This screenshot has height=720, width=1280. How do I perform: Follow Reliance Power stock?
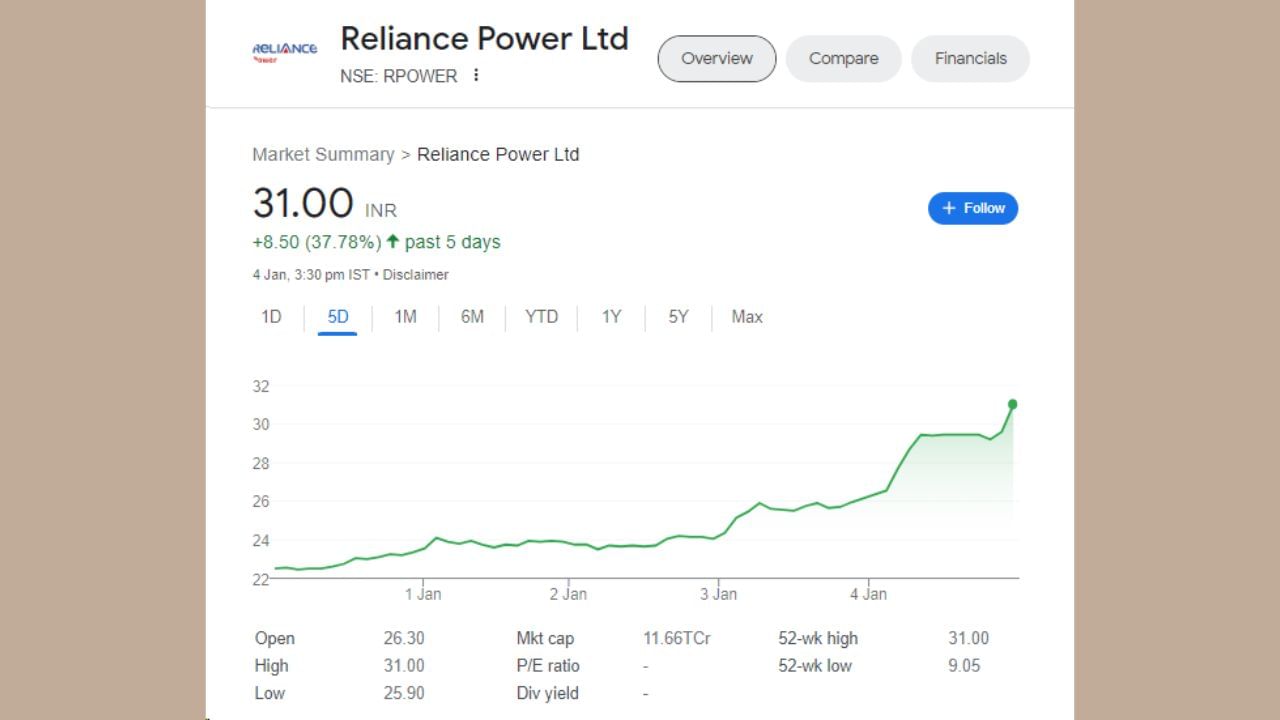[973, 208]
